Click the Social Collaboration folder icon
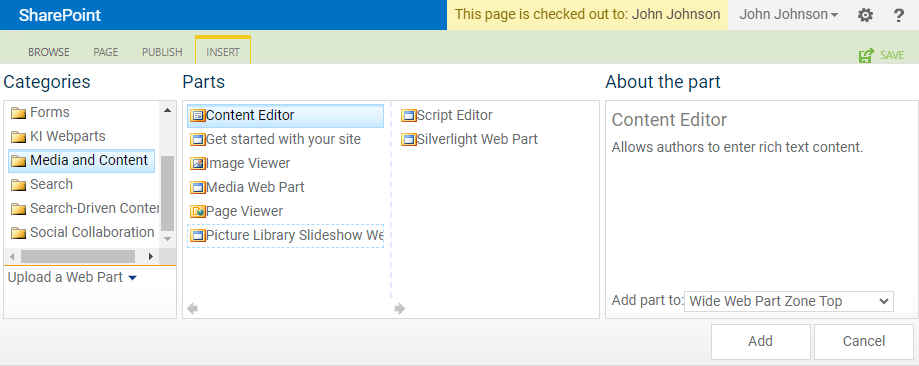Viewport: 919px width, 366px height. pos(19,233)
